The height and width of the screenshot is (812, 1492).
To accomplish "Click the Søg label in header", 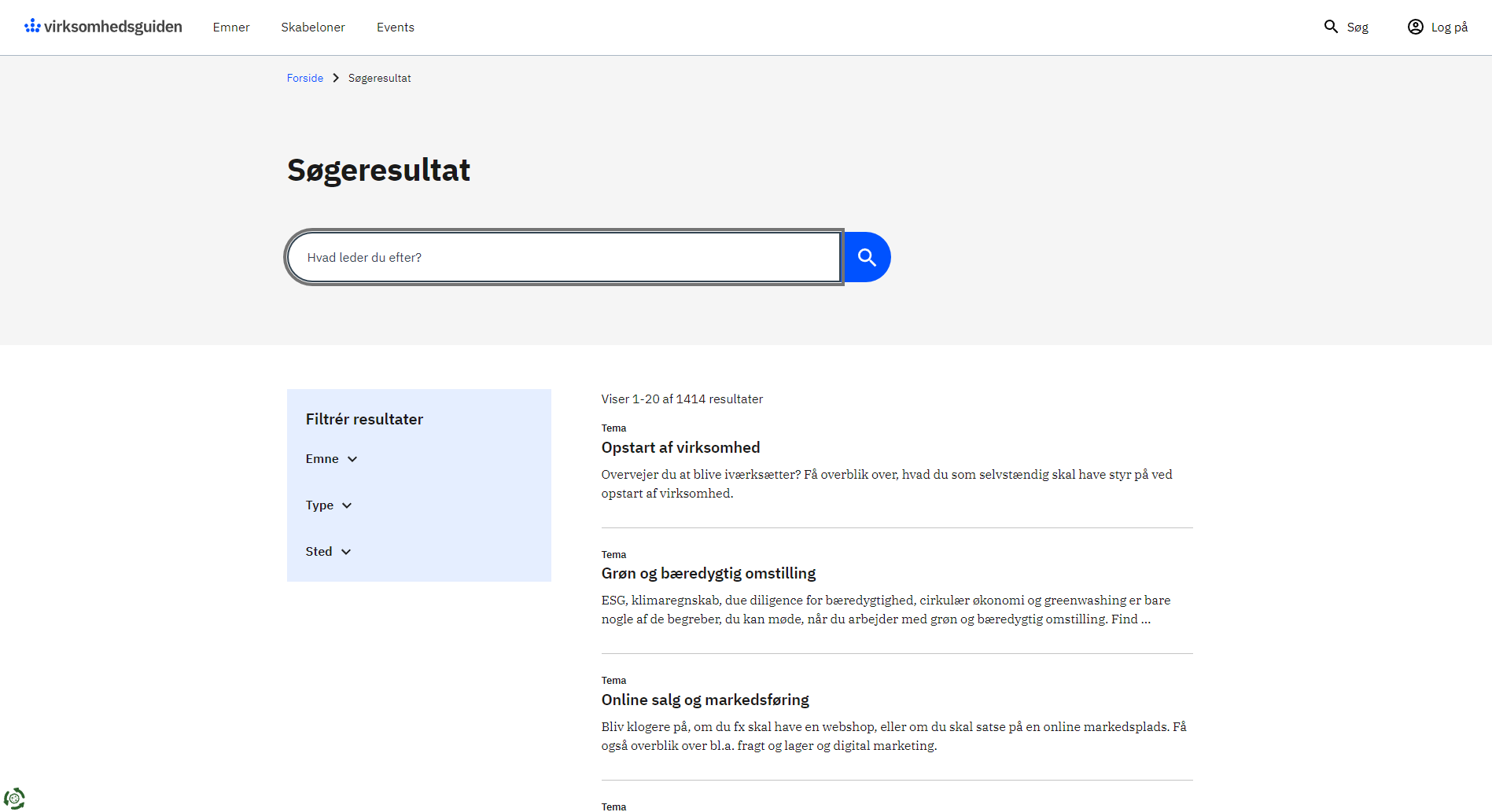I will [x=1358, y=28].
